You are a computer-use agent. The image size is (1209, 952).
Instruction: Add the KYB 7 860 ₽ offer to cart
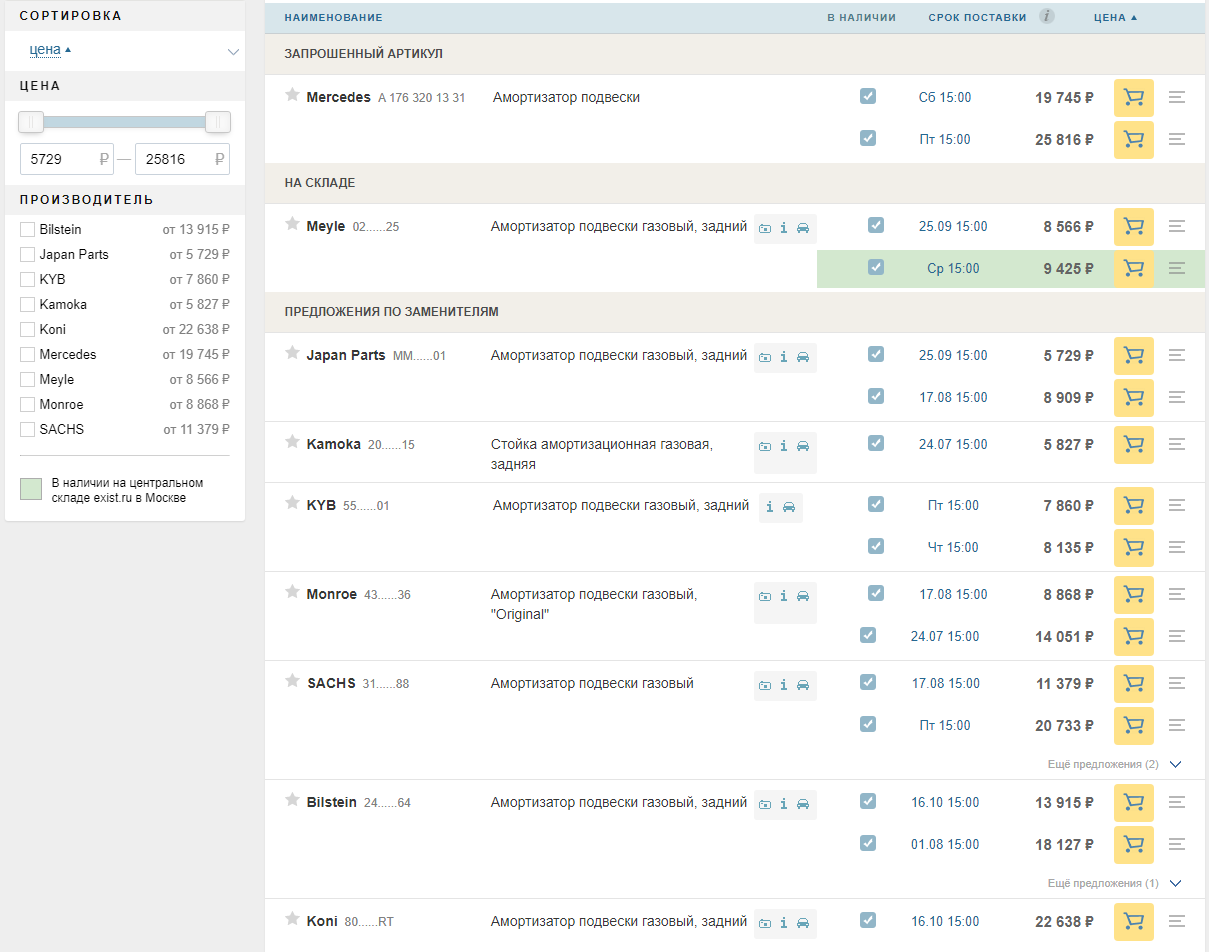1133,506
